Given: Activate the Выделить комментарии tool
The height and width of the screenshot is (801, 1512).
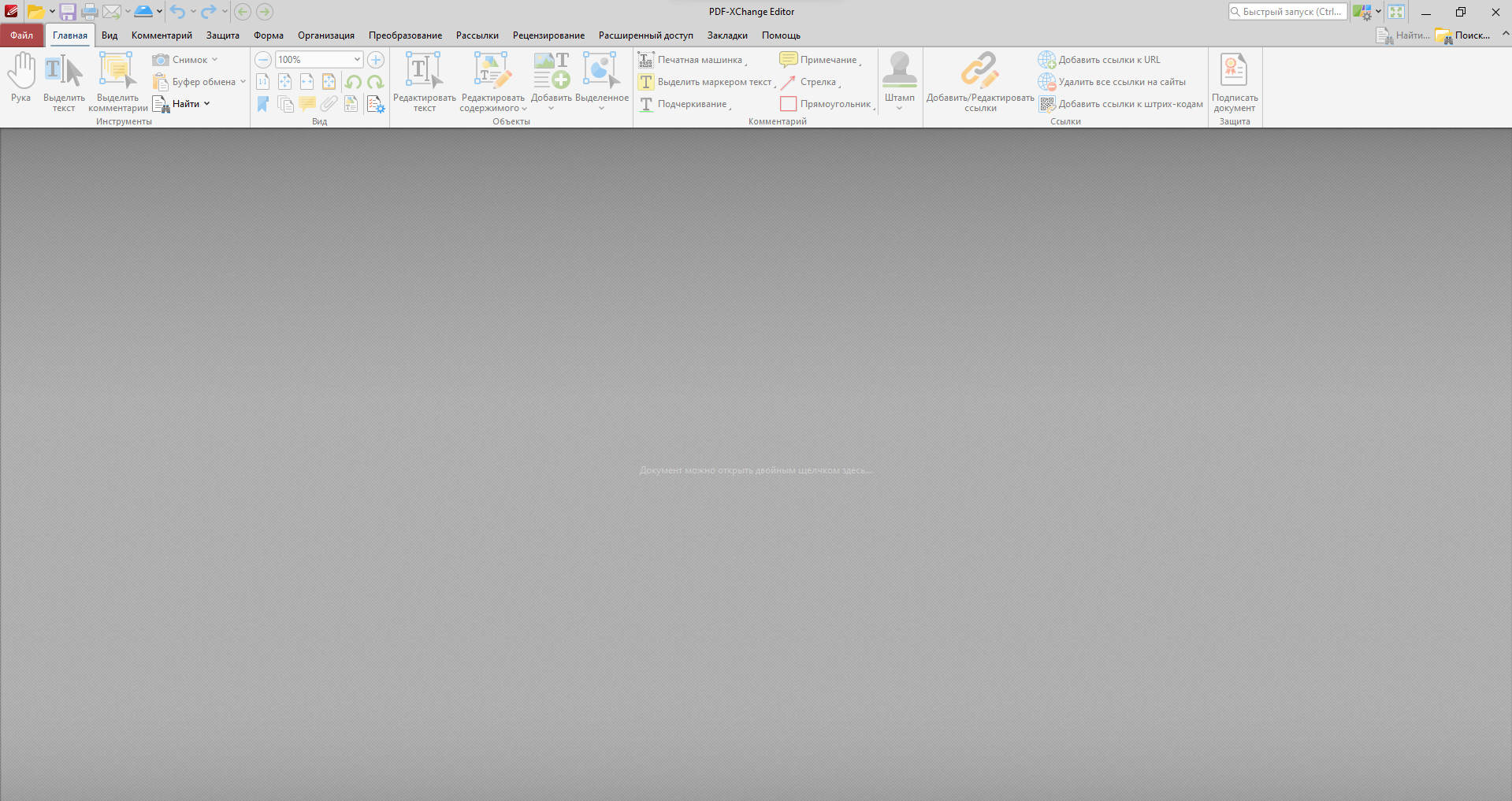Looking at the screenshot, I should [118, 82].
